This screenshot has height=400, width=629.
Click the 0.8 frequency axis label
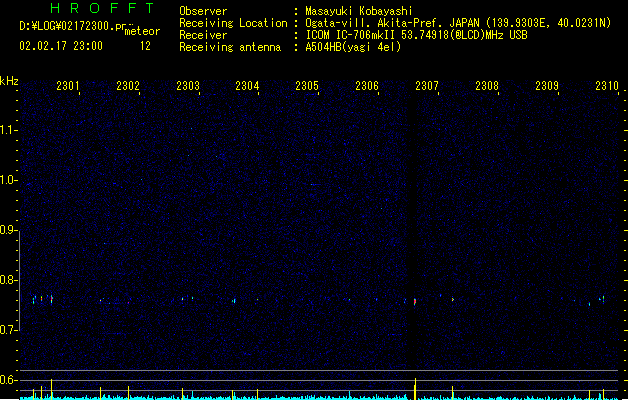pyautogui.click(x=8, y=280)
